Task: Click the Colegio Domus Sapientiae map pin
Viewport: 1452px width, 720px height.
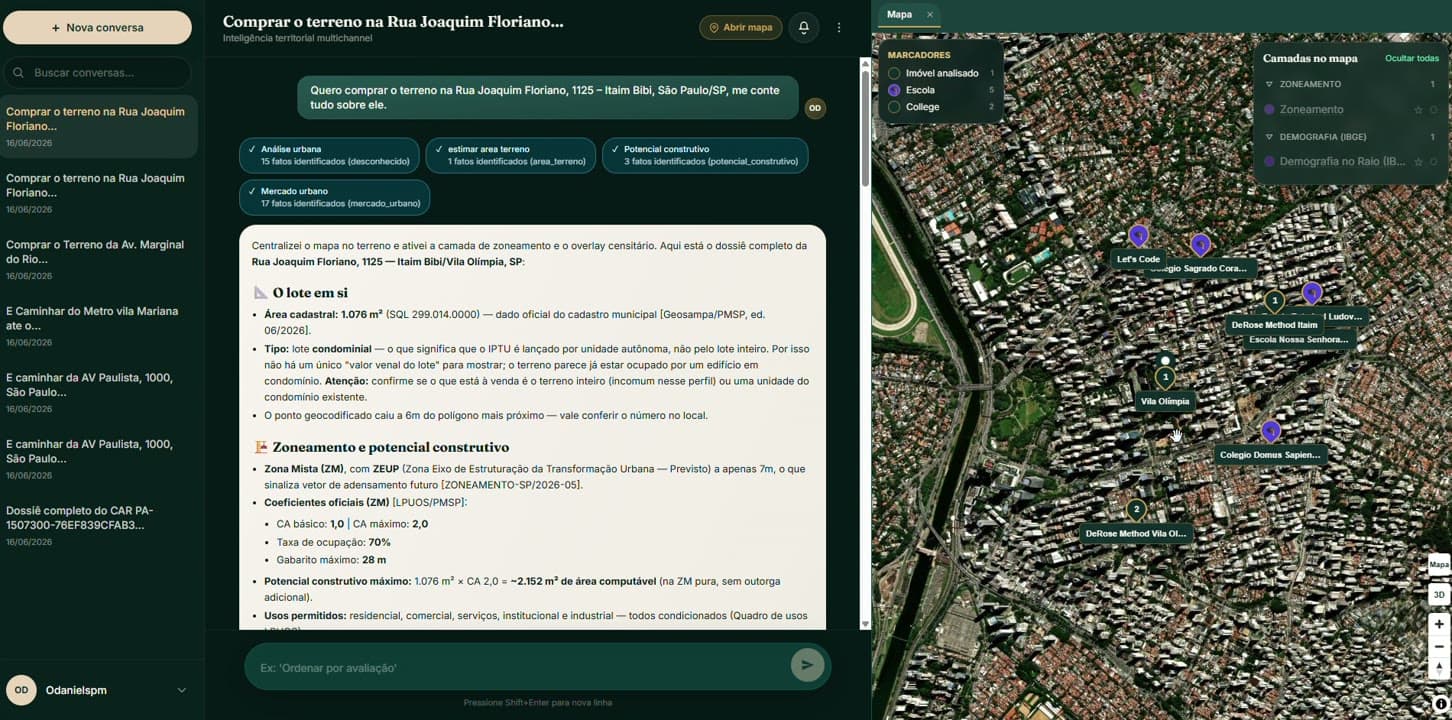Action: coord(1271,431)
